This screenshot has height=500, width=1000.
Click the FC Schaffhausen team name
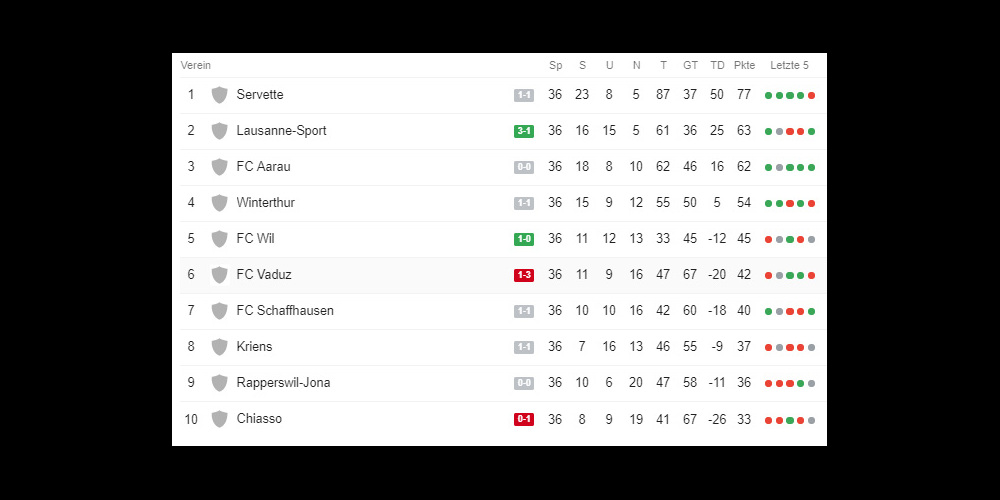pos(285,311)
